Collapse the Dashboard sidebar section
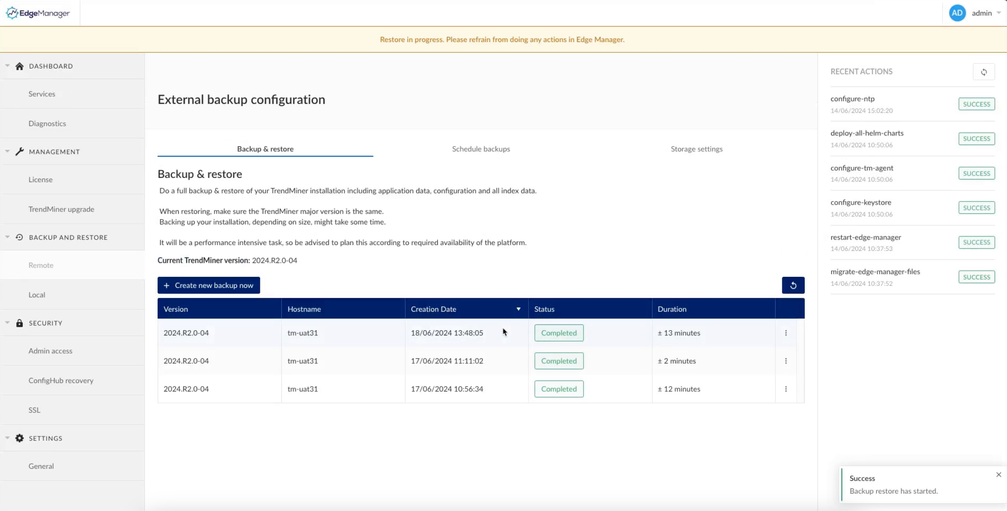Image resolution: width=1007 pixels, height=511 pixels. tap(7, 66)
